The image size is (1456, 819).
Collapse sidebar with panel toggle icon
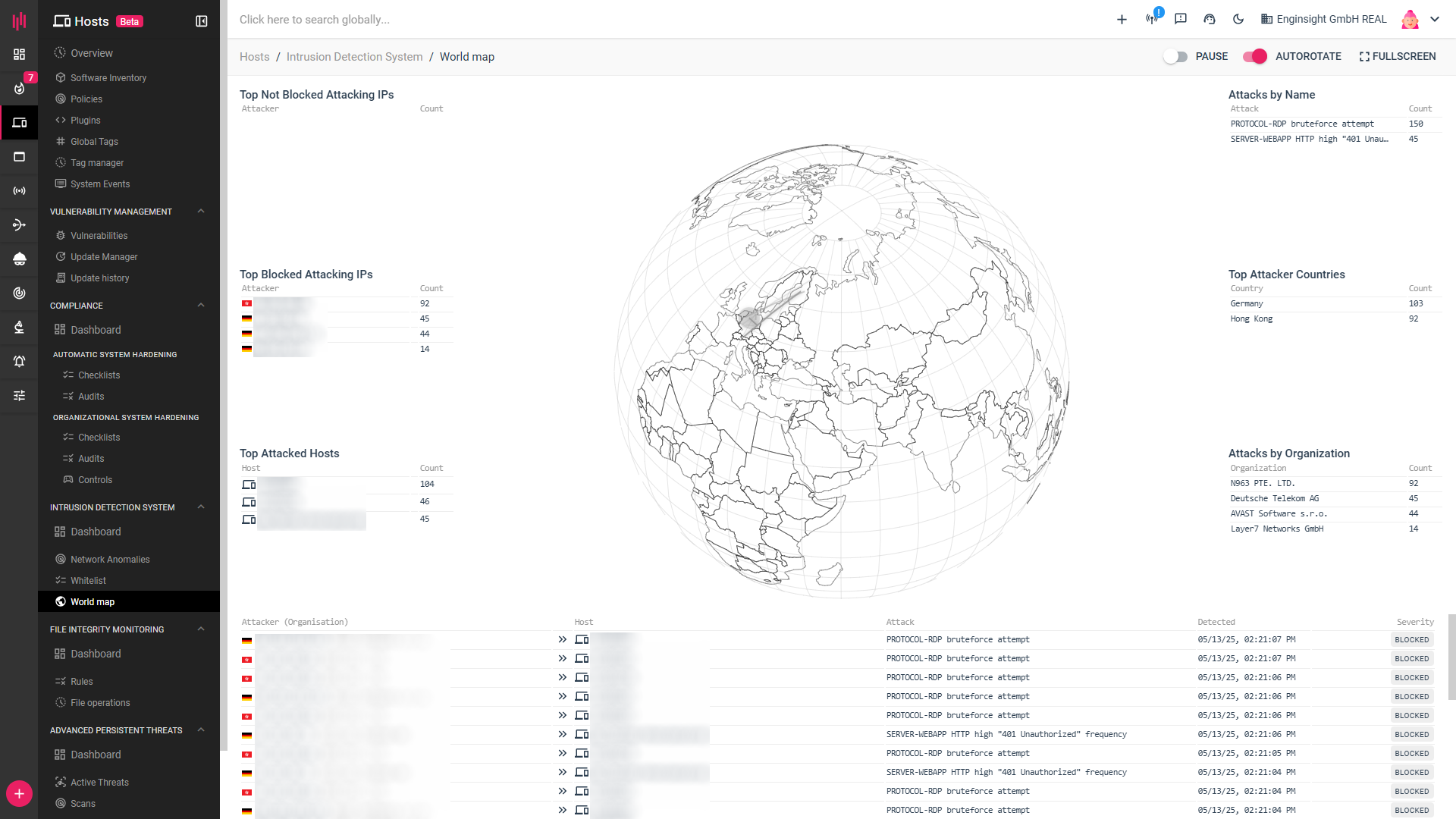point(202,21)
